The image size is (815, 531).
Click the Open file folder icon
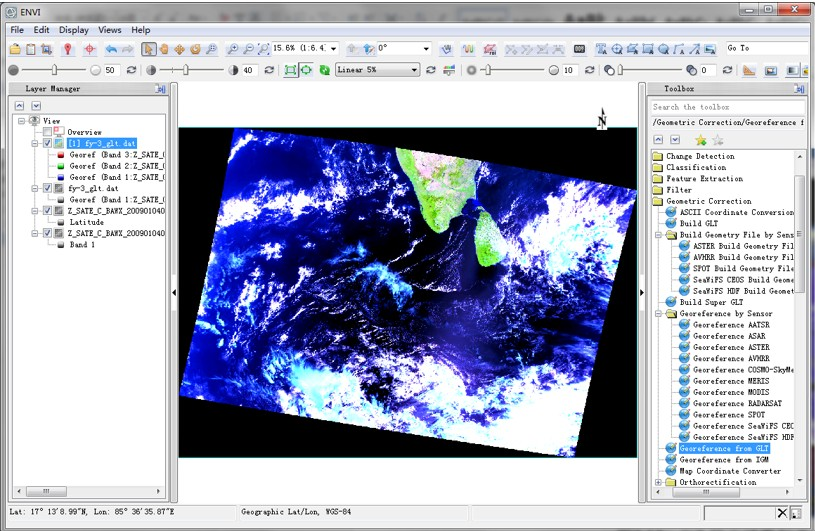tap(15, 49)
